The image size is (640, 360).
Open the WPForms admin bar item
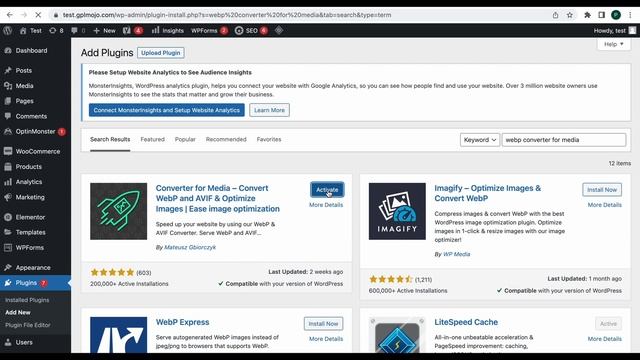209,31
